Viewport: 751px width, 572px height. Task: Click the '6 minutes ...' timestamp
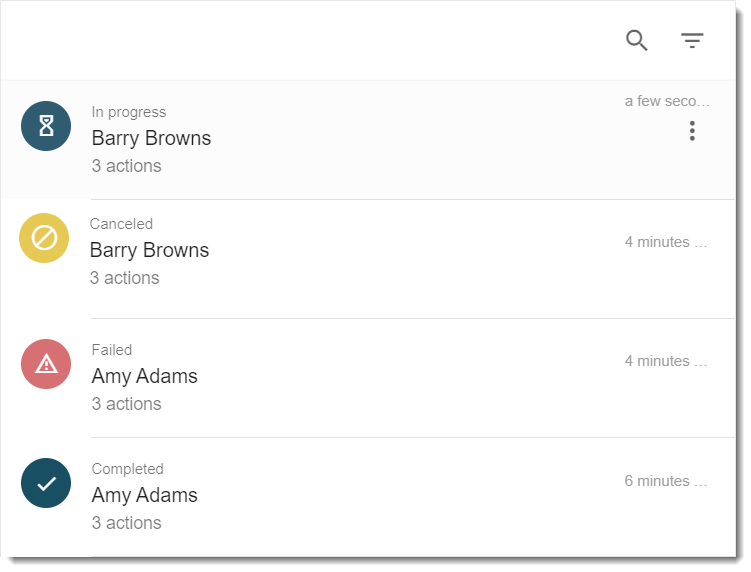666,480
